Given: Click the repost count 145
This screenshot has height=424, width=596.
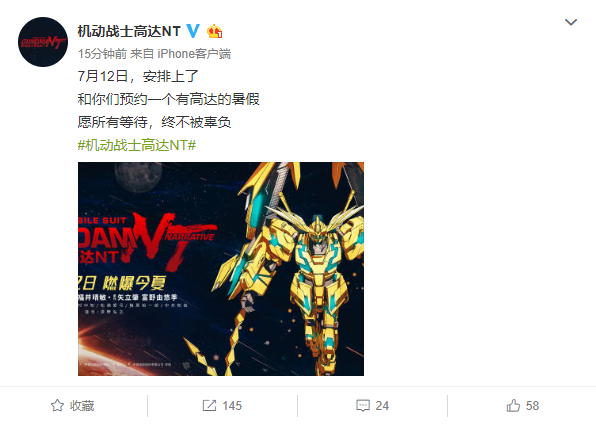Looking at the screenshot, I should coord(232,405).
